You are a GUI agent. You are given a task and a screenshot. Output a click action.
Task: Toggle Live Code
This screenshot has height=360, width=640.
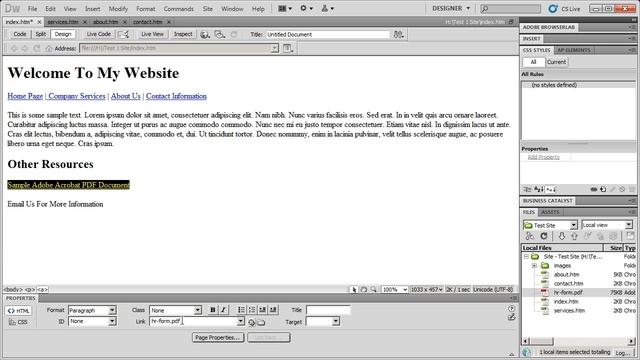pyautogui.click(x=98, y=34)
